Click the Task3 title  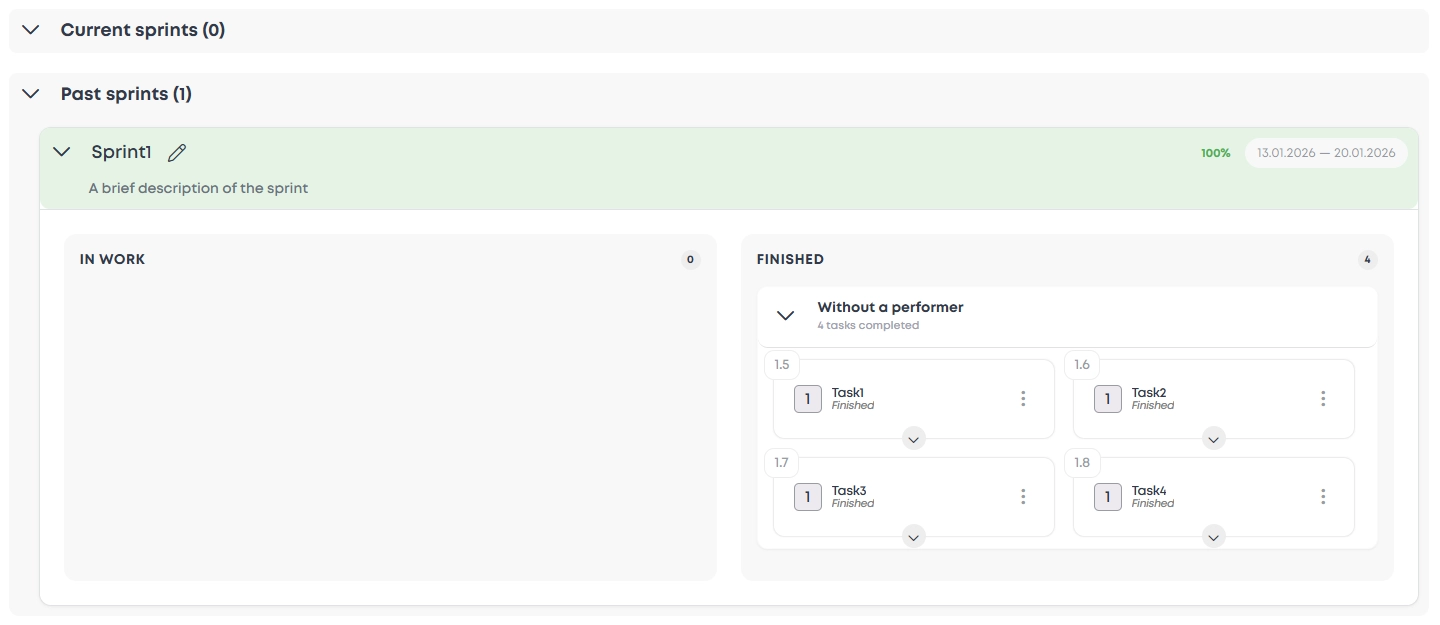849,491
